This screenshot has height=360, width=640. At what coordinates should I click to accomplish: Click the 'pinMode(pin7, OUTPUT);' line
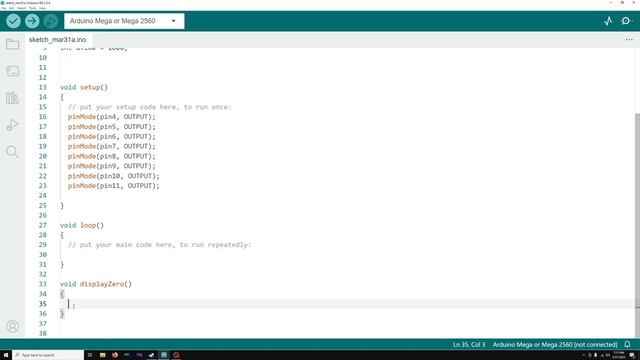(x=111, y=146)
